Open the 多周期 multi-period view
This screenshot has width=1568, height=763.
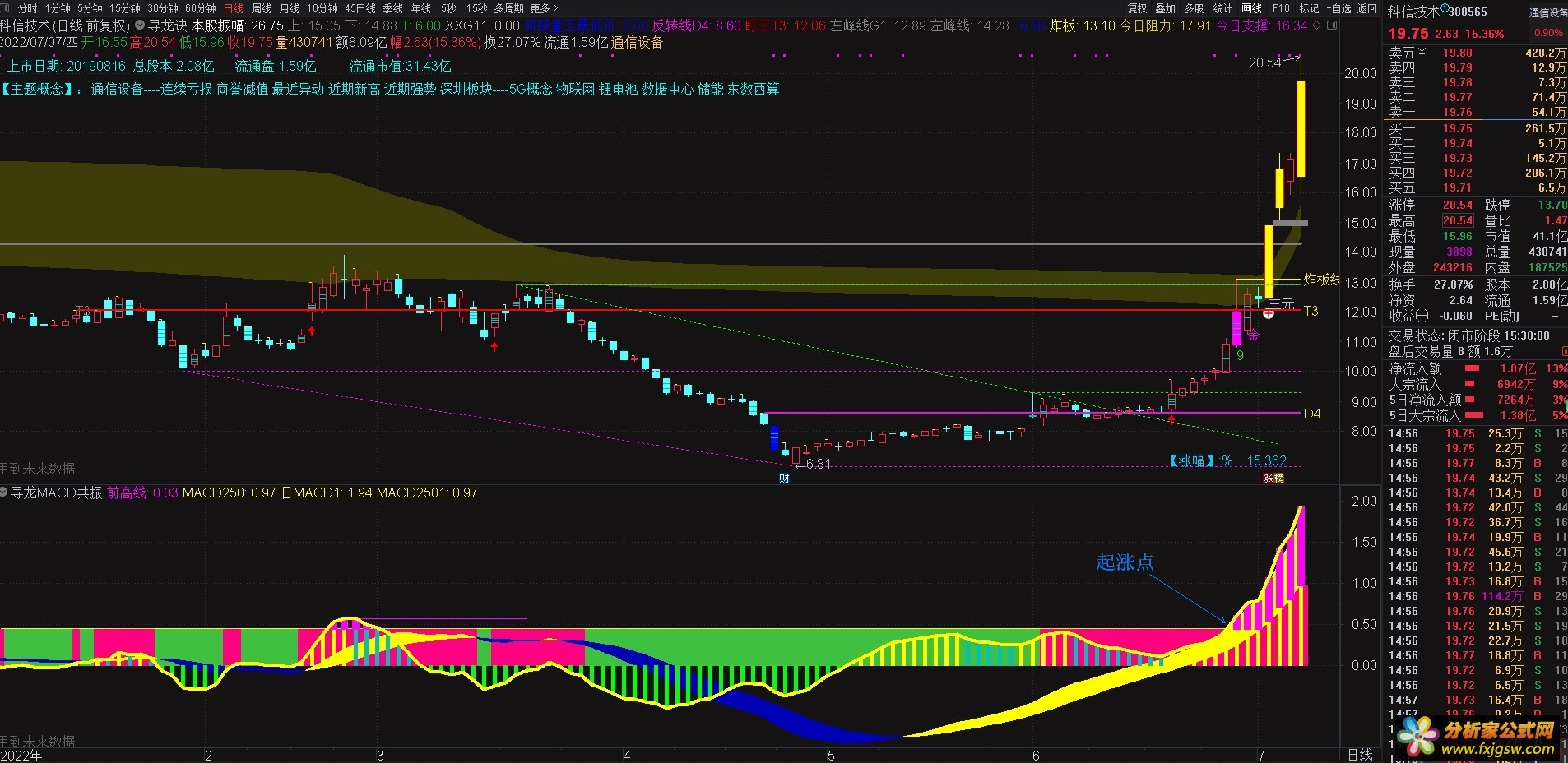pyautogui.click(x=509, y=8)
